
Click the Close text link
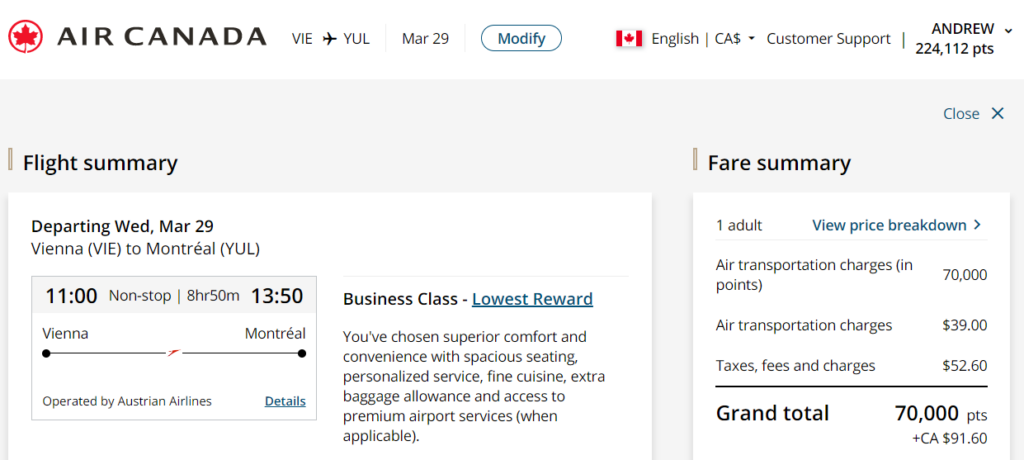(x=961, y=114)
